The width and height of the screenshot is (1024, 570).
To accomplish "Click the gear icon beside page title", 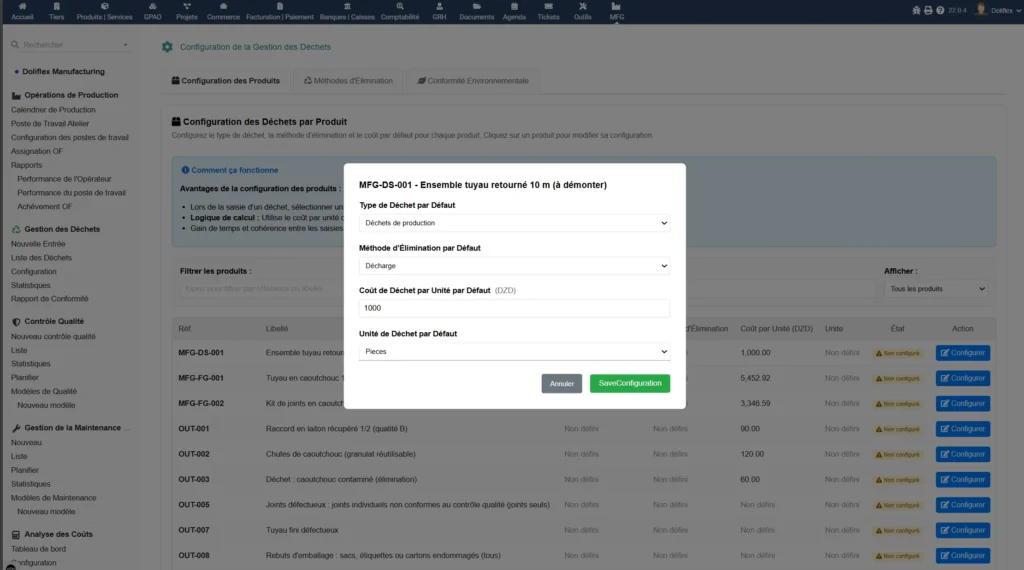I will click(x=167, y=47).
